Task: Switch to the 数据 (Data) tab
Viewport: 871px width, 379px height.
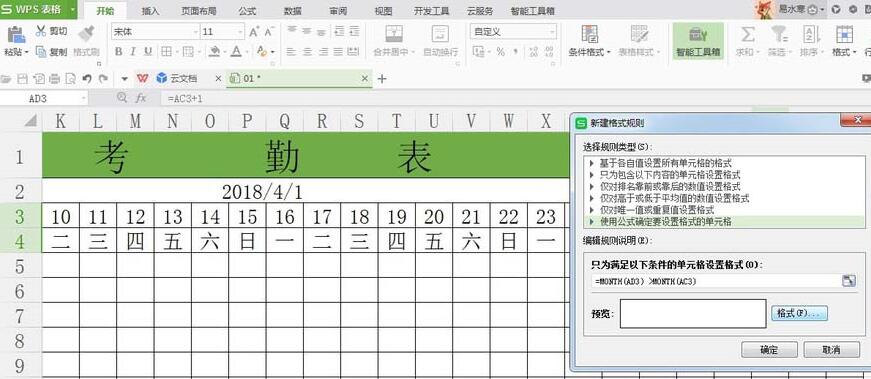Action: (x=293, y=11)
